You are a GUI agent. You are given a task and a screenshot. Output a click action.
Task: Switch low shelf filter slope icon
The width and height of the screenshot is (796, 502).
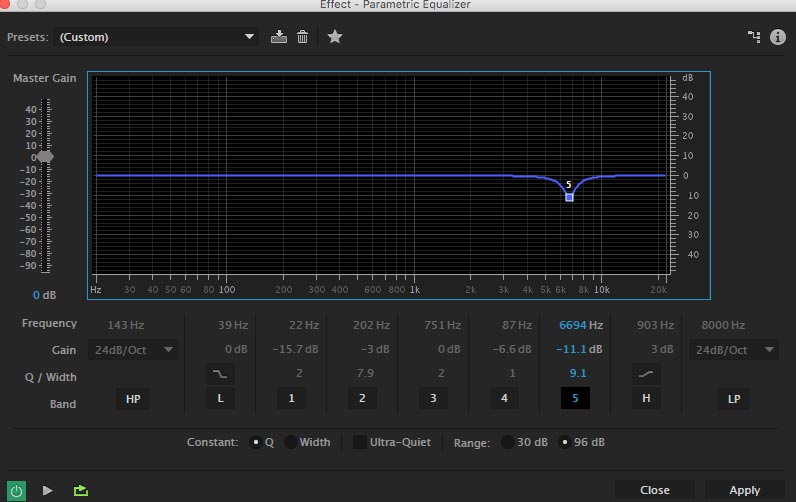click(220, 374)
